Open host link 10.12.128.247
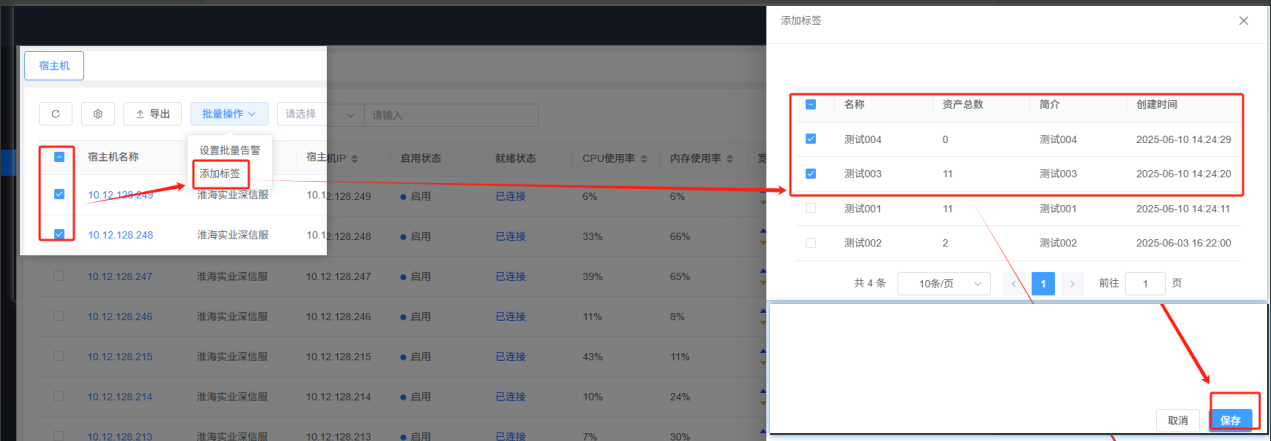1271x441 pixels. pyautogui.click(x=120, y=276)
